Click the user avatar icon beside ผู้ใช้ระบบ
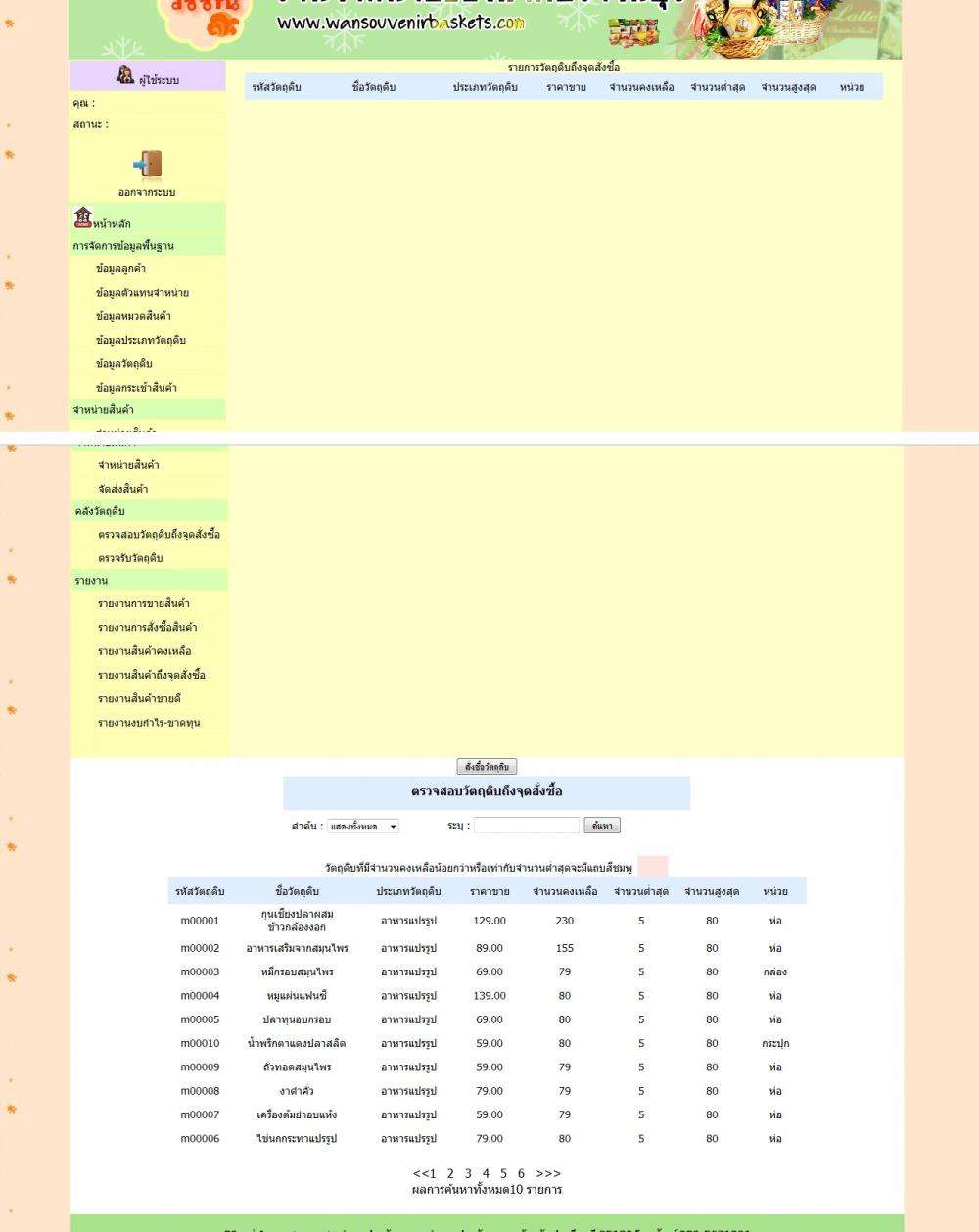Image resolution: width=979 pixels, height=1232 pixels. tap(125, 74)
